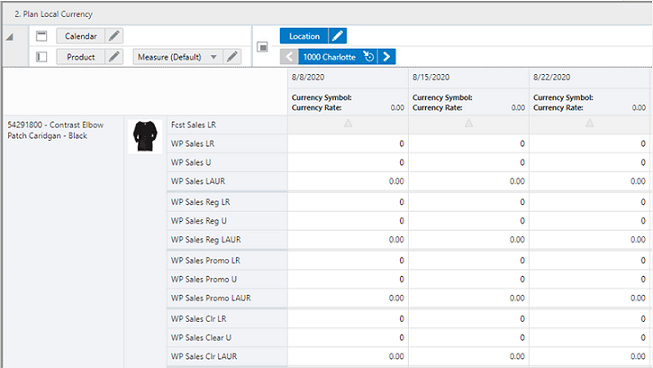
Task: Edit WP Sales LAUR cell for 8/22/2020
Action: tap(589, 181)
